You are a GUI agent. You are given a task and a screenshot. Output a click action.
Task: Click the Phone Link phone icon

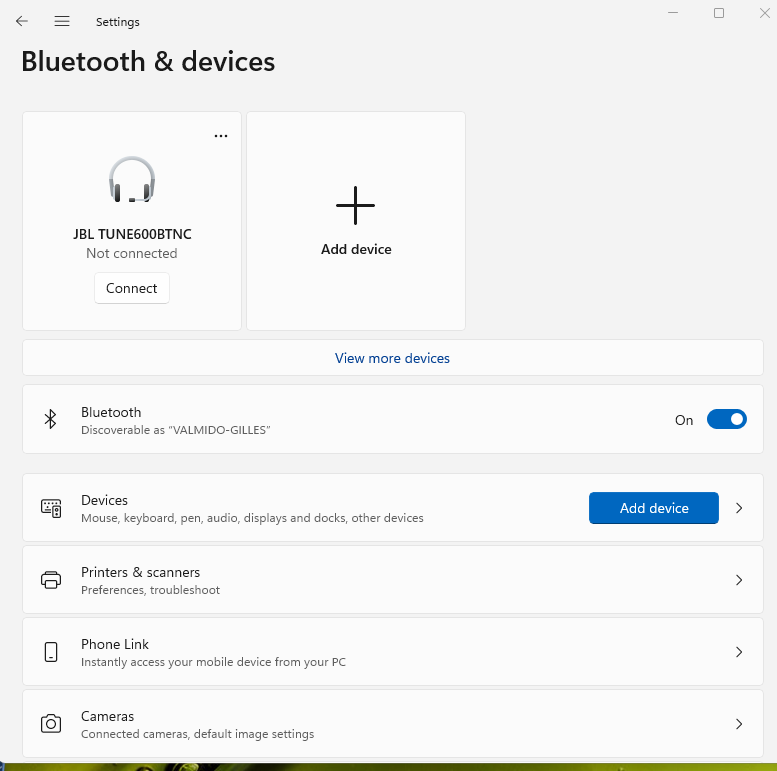[x=51, y=652]
